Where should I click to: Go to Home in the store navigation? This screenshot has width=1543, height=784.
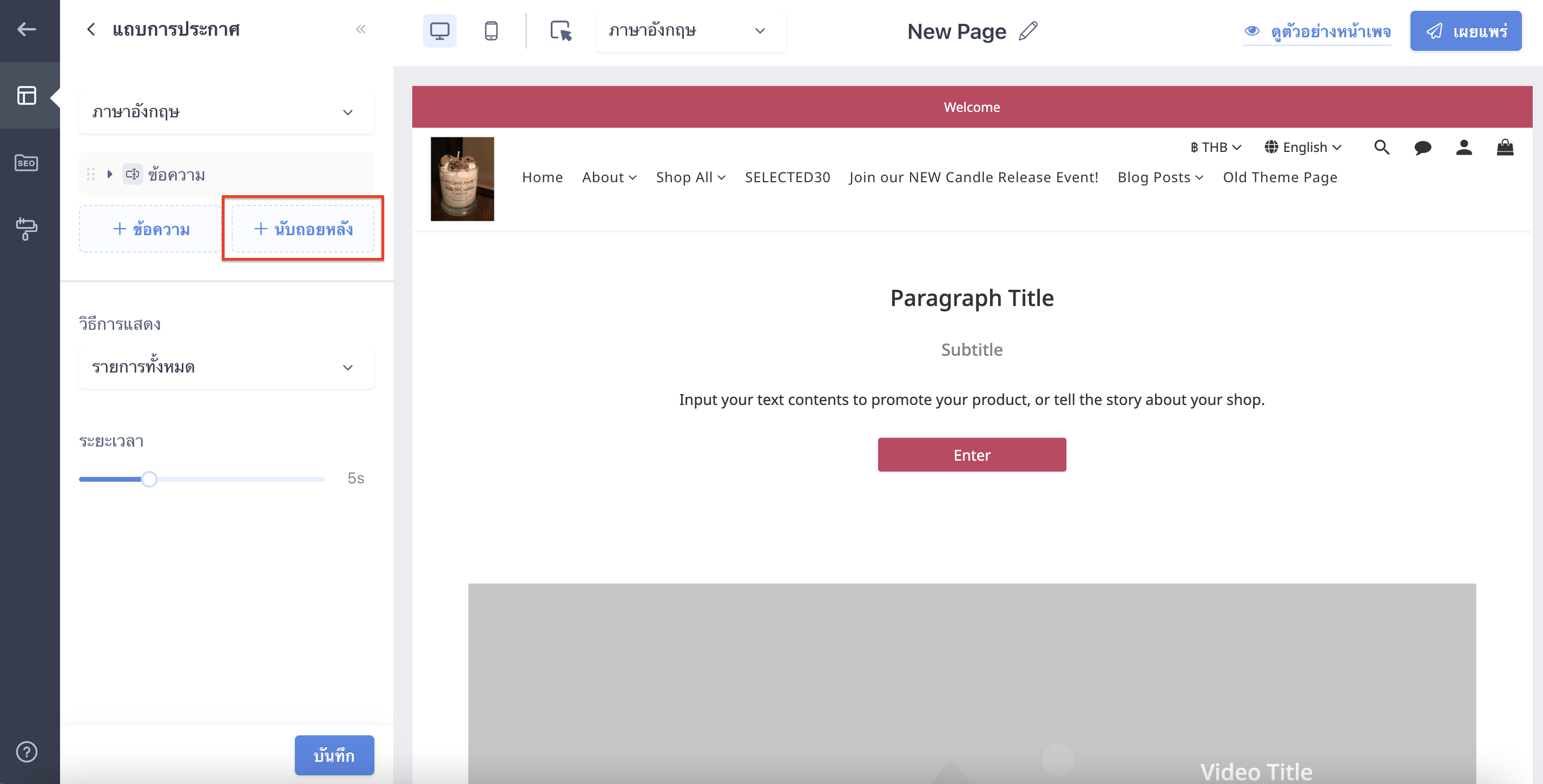coord(542,177)
